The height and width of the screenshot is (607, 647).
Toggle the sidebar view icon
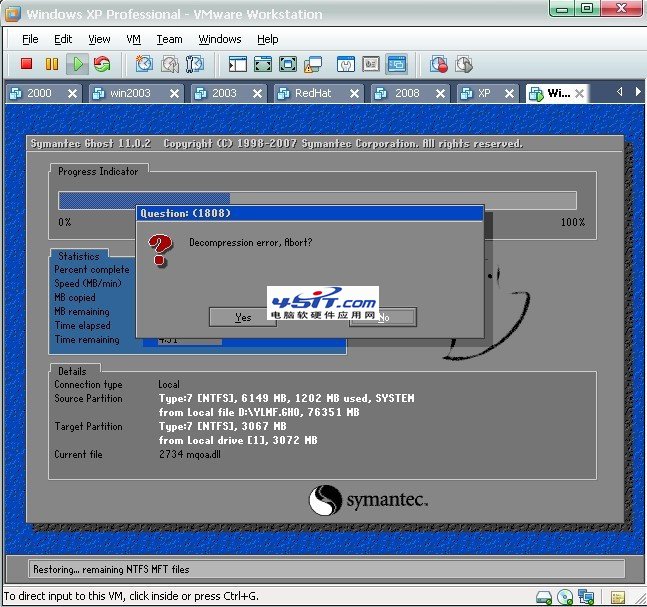(x=238, y=64)
